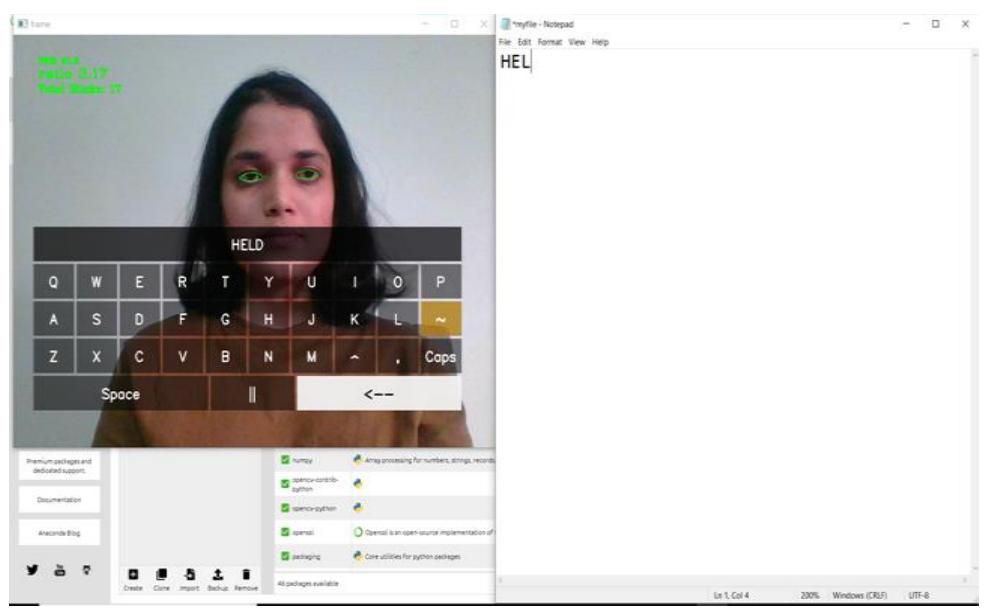Select the O key on virtual keyboard

pyautogui.click(x=397, y=282)
